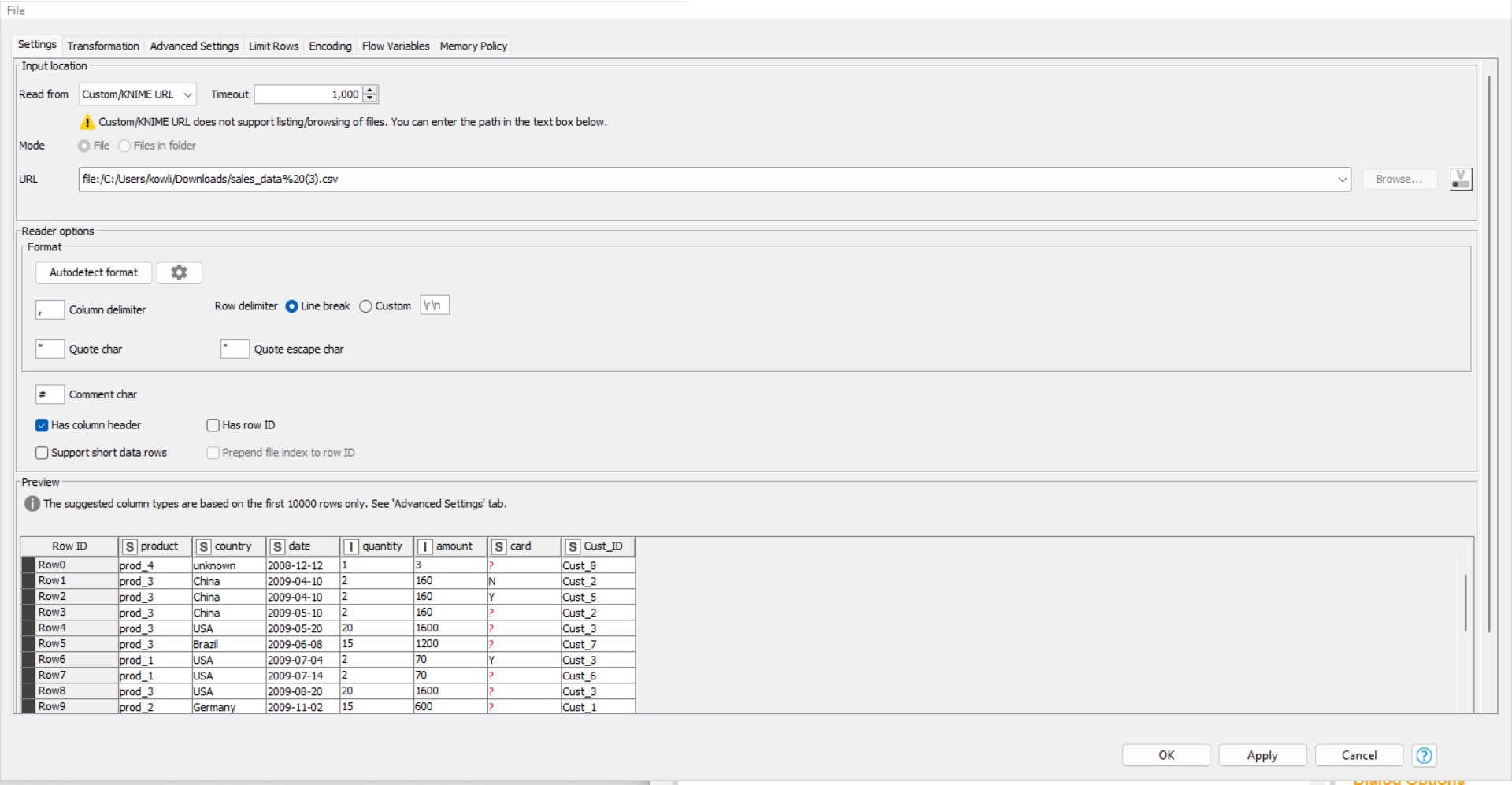Viewport: 1512px width, 785px height.
Task: Click the integer type icon of quantity column
Action: coord(351,546)
